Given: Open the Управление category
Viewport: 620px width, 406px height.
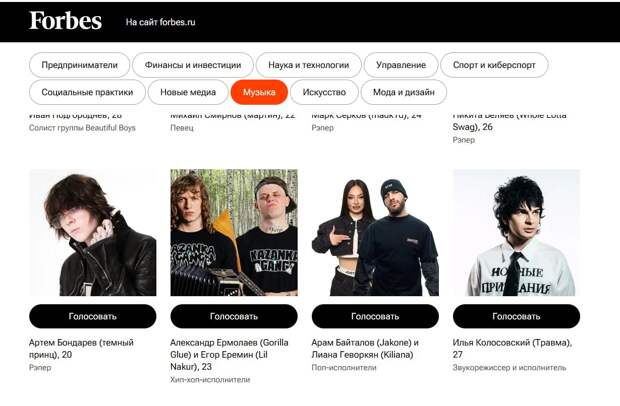Looking at the screenshot, I should pos(401,65).
